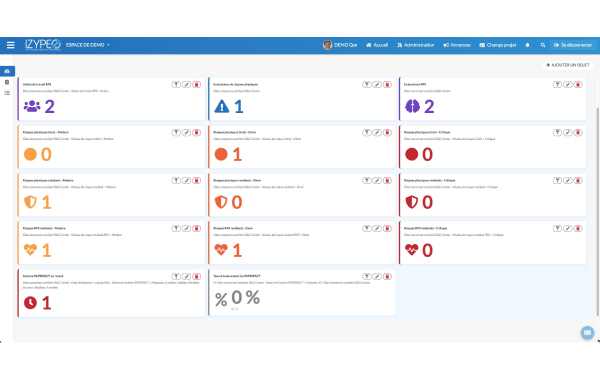Filter the Evaluations RPS card

[558, 85]
